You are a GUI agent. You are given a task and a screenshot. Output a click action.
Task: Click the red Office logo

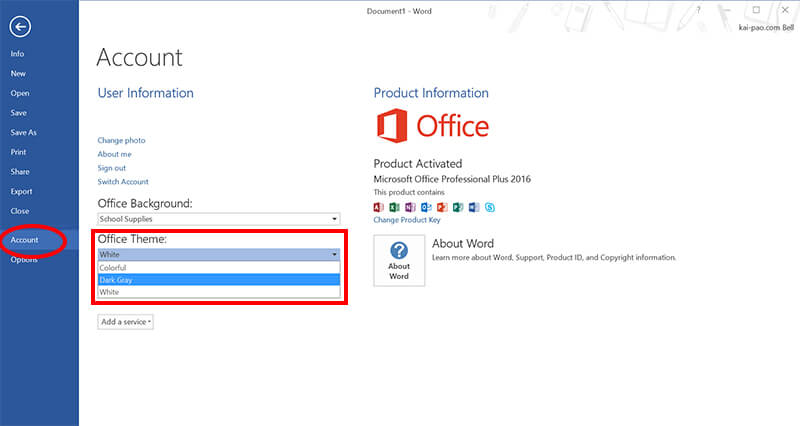pyautogui.click(x=432, y=126)
